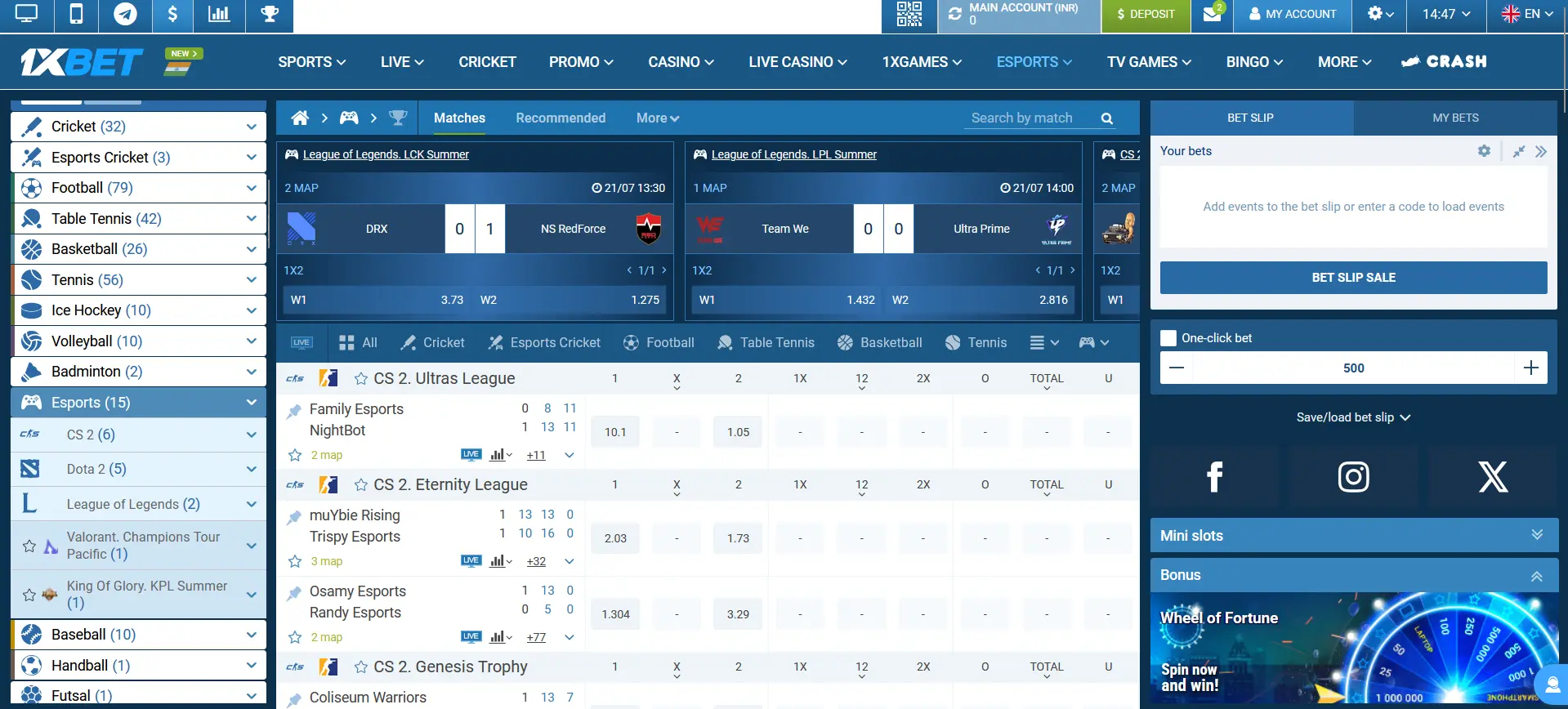The height and width of the screenshot is (709, 1568).
Task: Open the statistics bar chart icon
Action: pos(219,14)
